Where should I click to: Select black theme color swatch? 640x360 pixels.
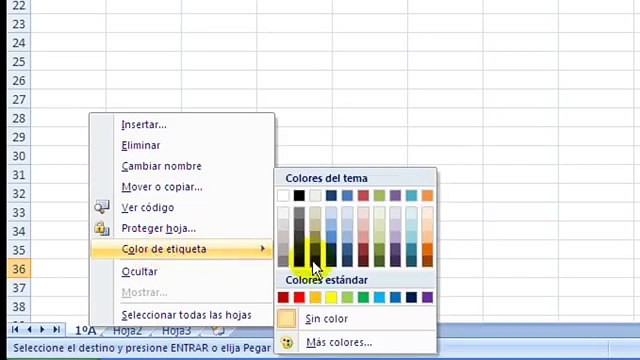(x=299, y=196)
